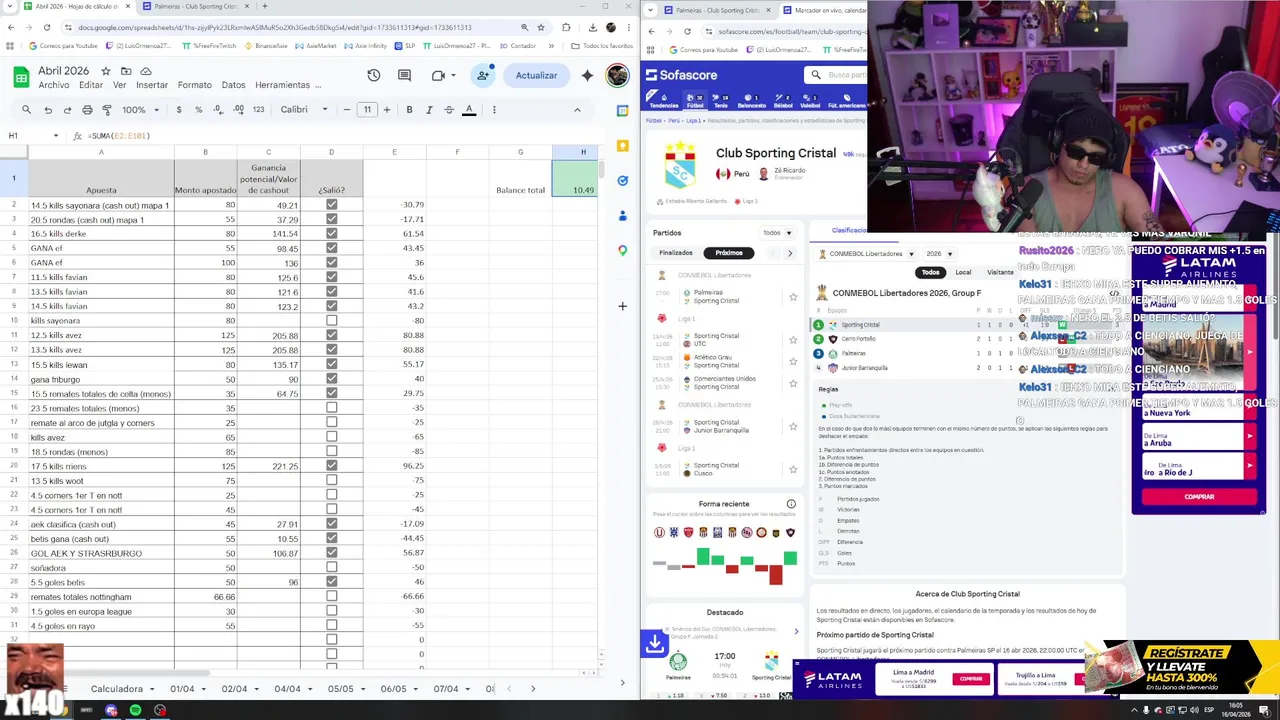Open the name box H1 dropdown
This screenshot has width=1280, height=720.
pos(56,136)
